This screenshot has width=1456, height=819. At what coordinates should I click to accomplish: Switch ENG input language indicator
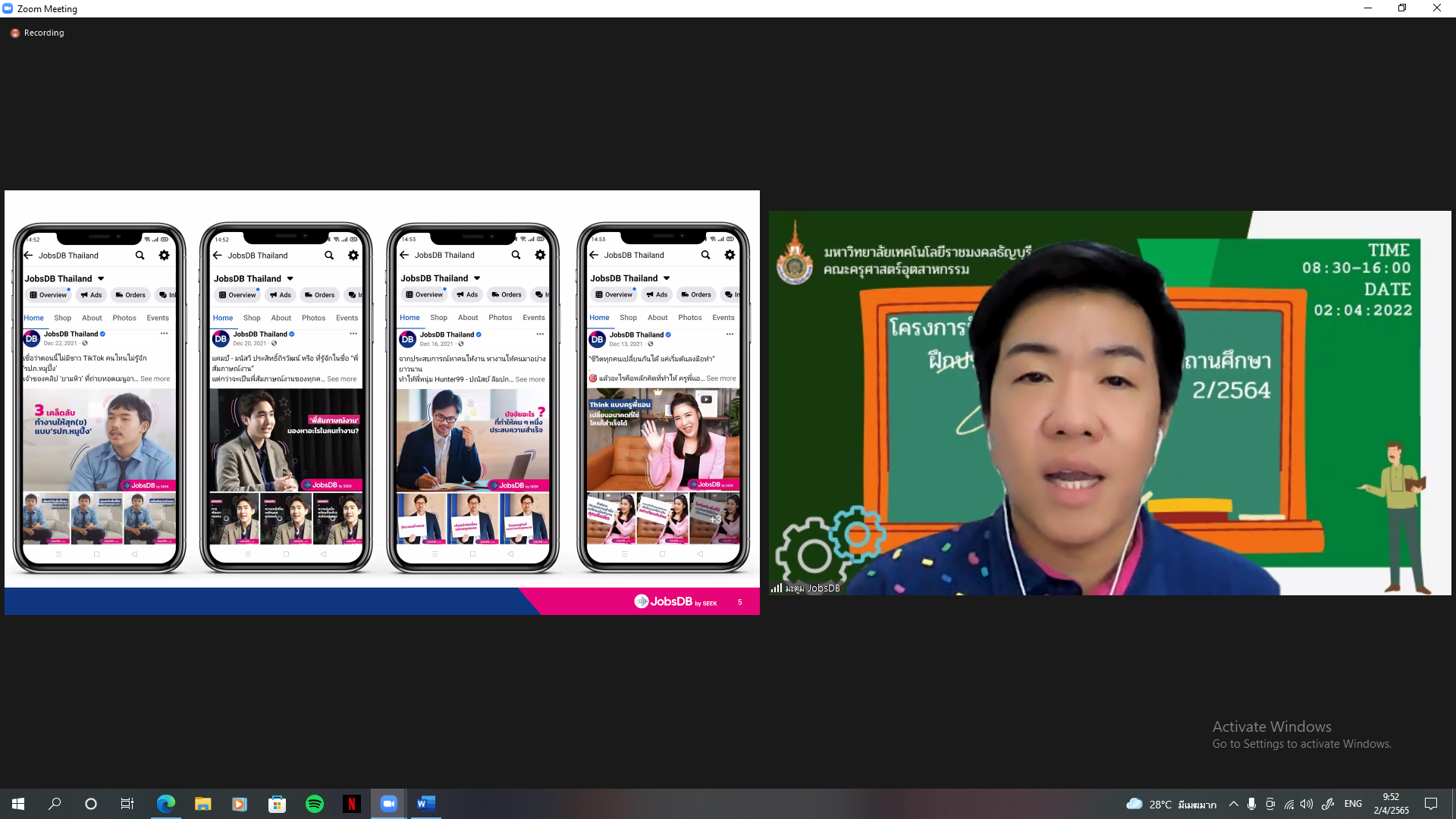click(x=1353, y=804)
